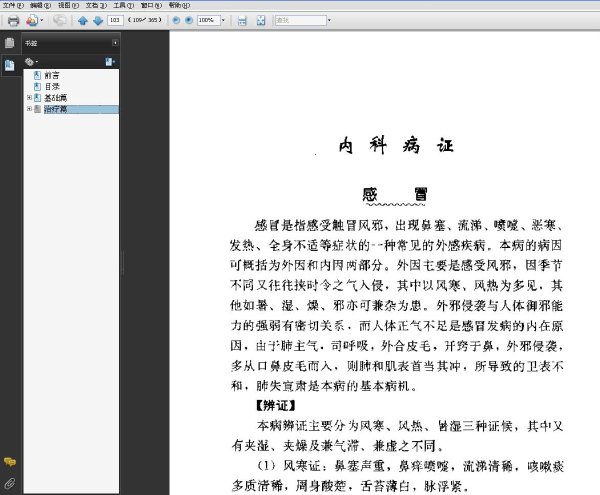This screenshot has width=600, height=495.
Task: Go to the next page with the down arrow
Action: pyautogui.click(x=98, y=21)
